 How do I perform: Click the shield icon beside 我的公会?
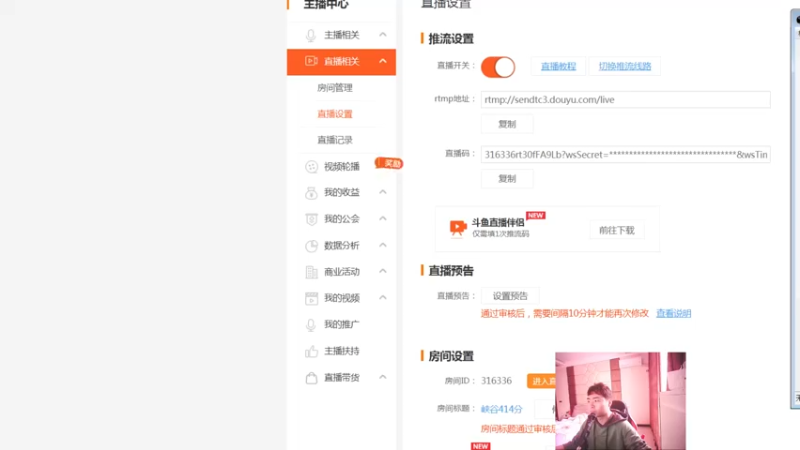click(311, 219)
